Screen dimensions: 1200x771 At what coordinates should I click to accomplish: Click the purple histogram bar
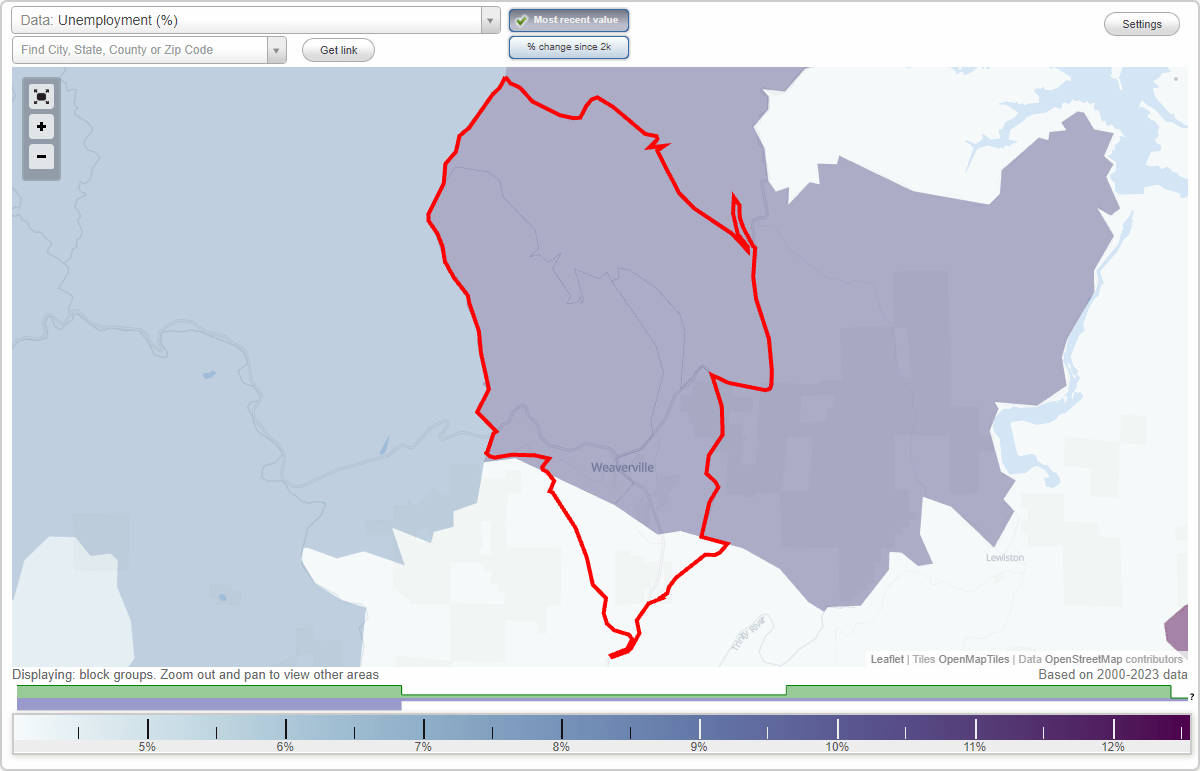pyautogui.click(x=209, y=705)
